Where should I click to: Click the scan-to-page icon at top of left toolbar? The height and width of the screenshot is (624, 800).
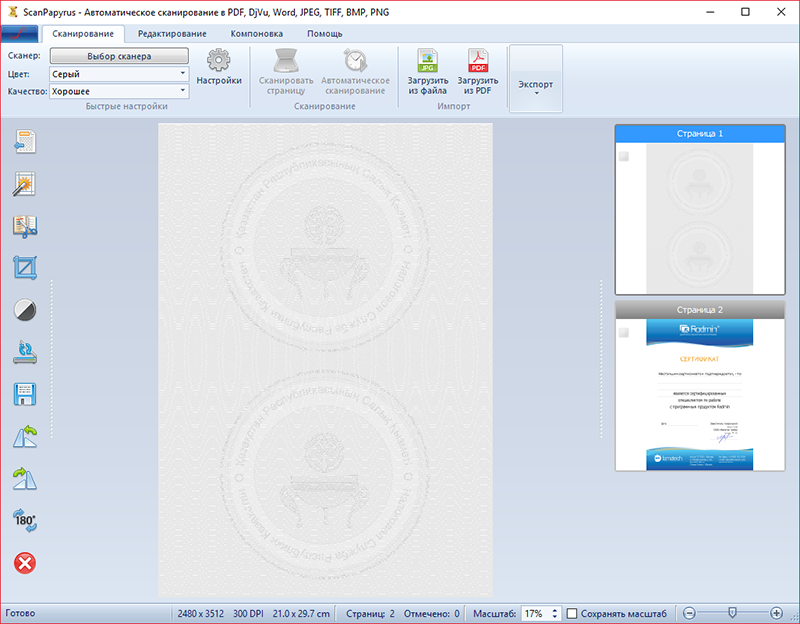point(25,141)
